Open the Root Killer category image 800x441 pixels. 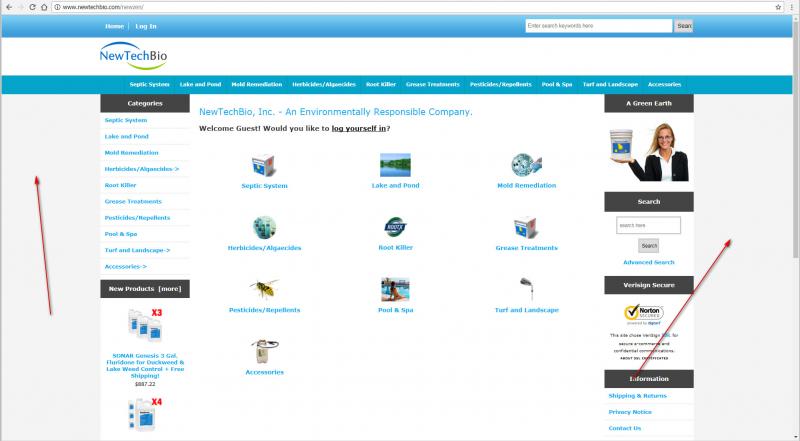[x=395, y=227]
